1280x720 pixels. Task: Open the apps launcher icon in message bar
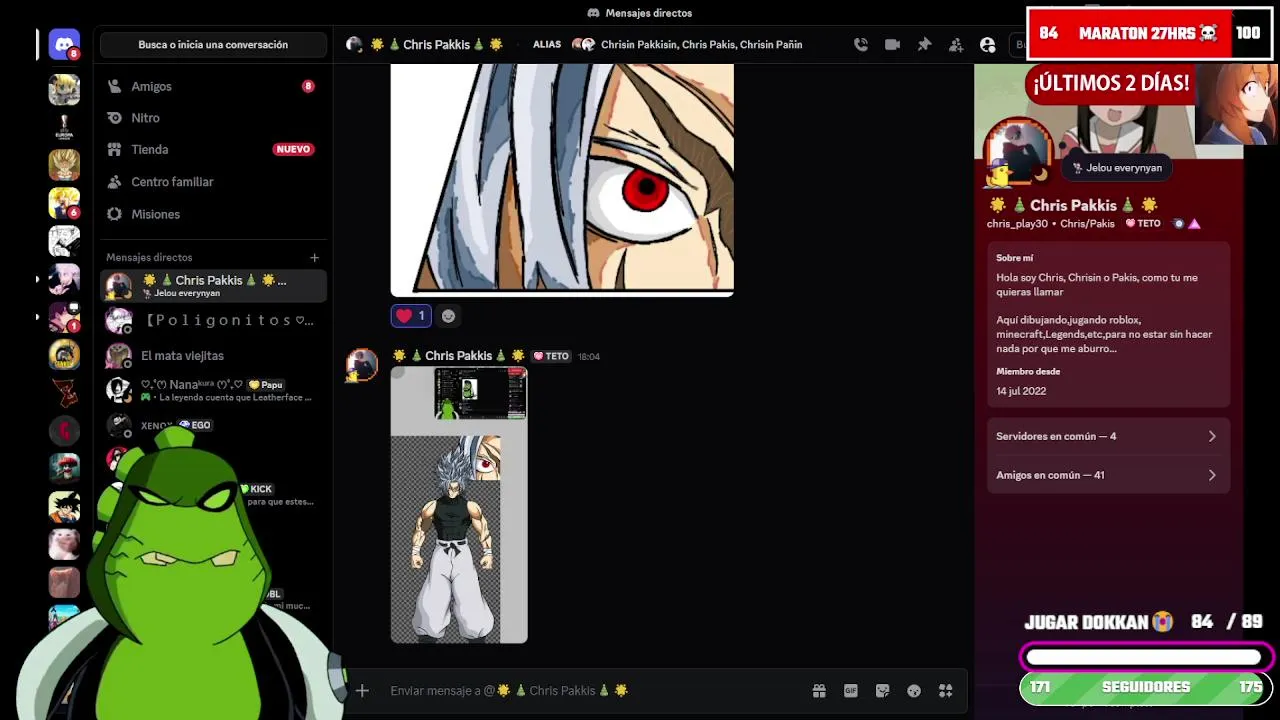point(946,690)
